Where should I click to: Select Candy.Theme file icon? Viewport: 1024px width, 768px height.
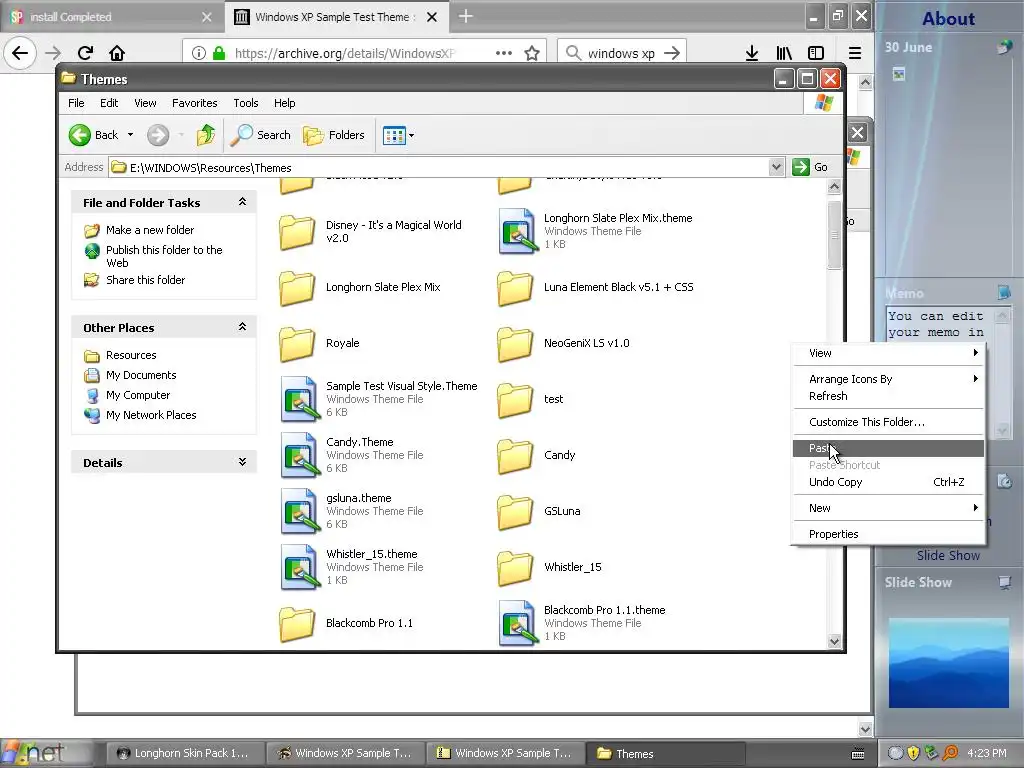click(x=300, y=455)
